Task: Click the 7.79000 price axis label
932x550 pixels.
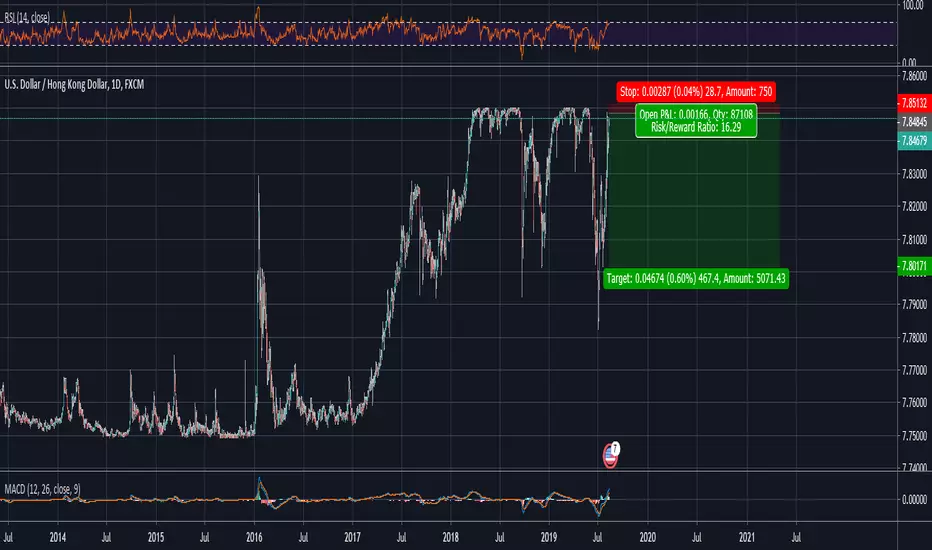Action: tap(914, 304)
